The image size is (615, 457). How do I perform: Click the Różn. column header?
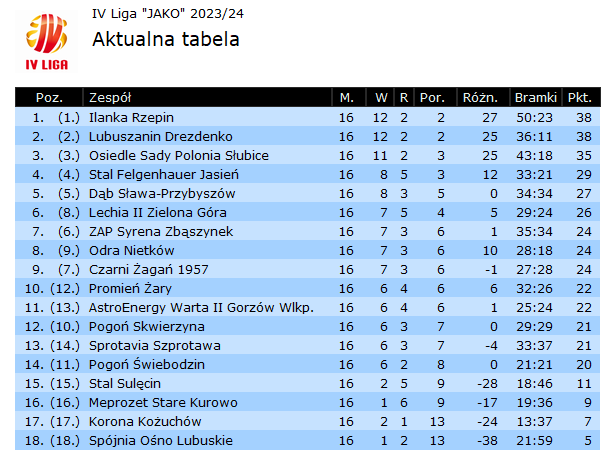pos(480,97)
